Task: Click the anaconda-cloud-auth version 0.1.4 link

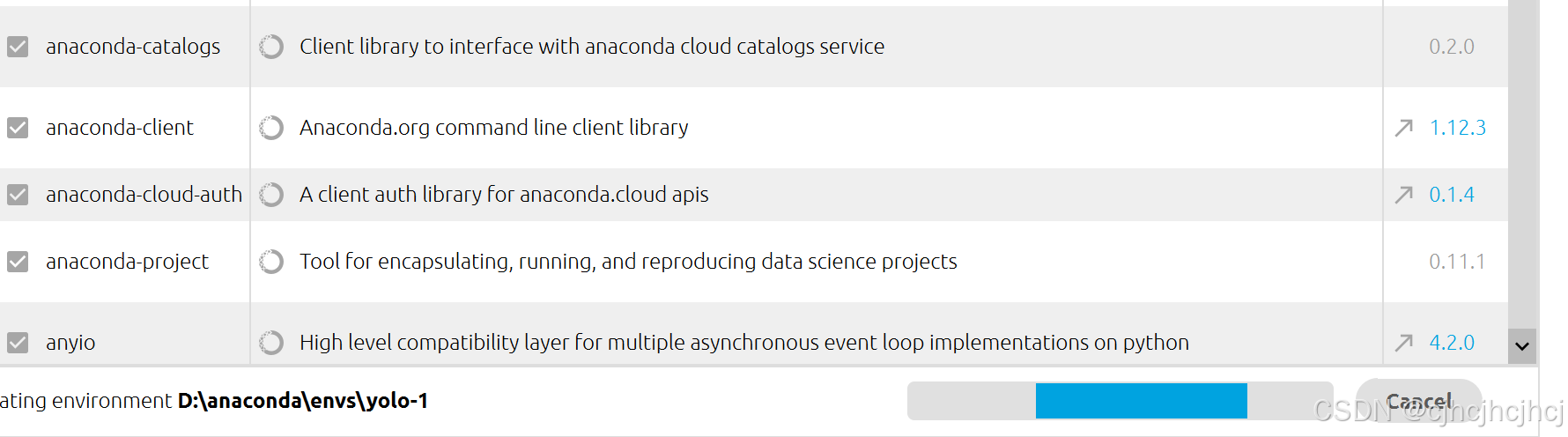Action: pyautogui.click(x=1452, y=195)
